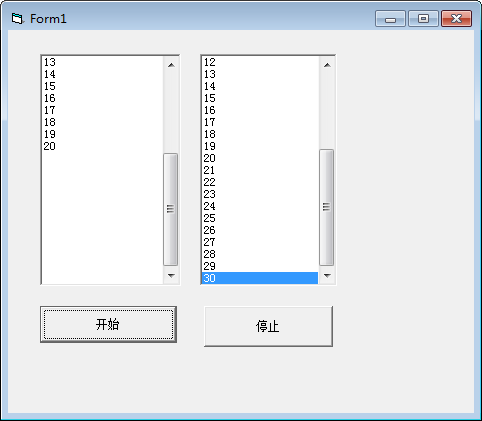This screenshot has height=421, width=482.
Task: Select item 12 in the right list
Action: (x=260, y=62)
